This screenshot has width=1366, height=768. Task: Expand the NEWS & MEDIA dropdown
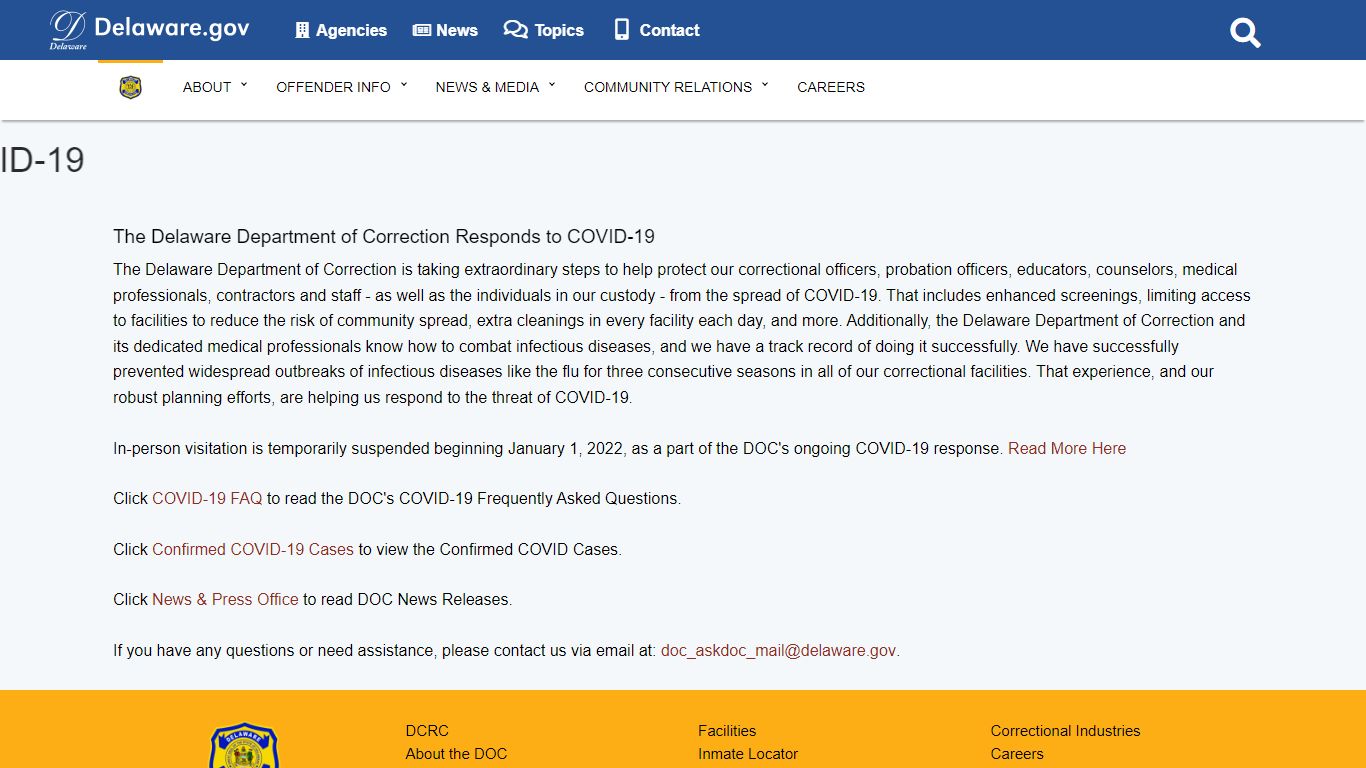click(x=495, y=87)
